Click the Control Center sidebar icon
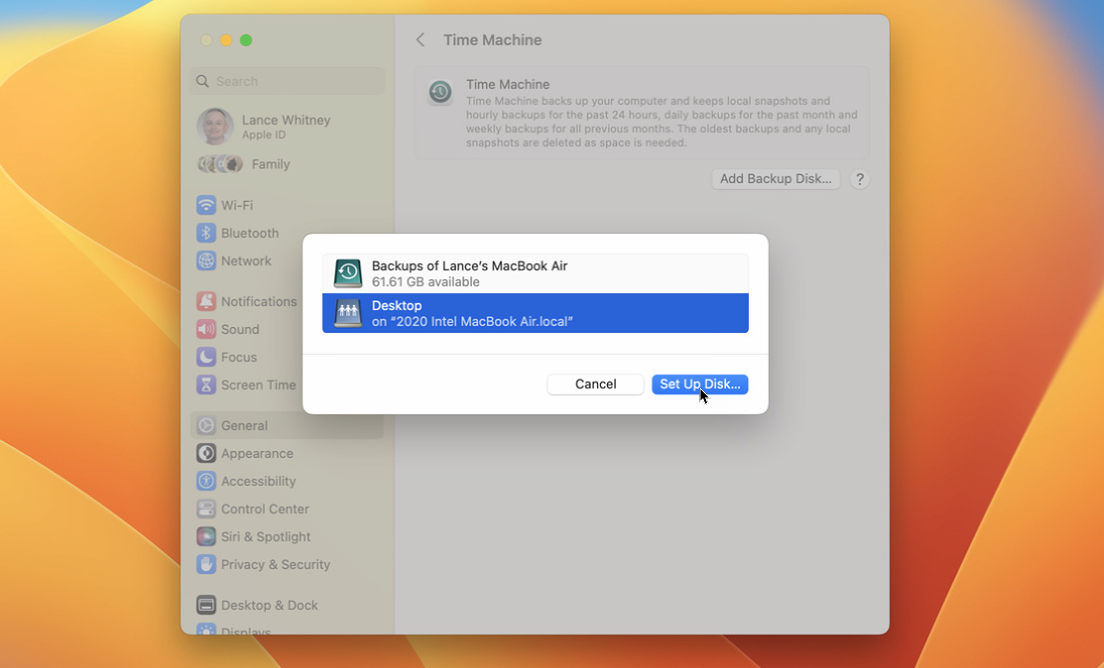 (207, 509)
